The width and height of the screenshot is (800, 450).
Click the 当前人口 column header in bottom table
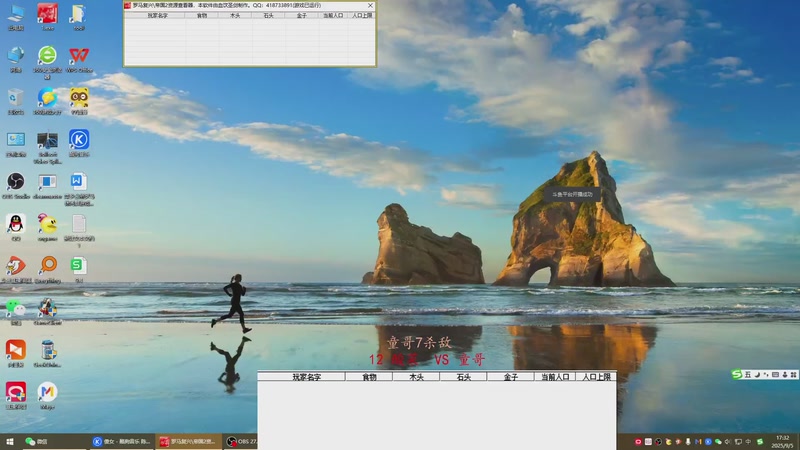coord(555,377)
